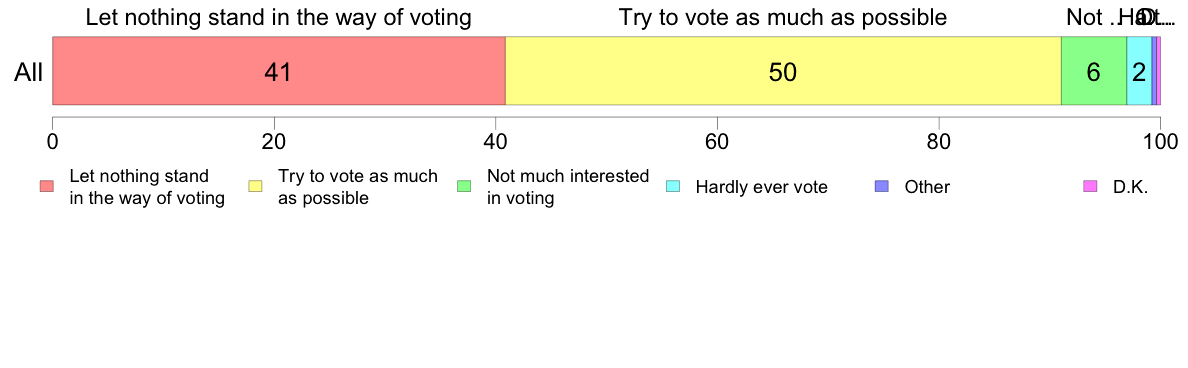Click the 'Hardly ever vote' legend text

click(761, 187)
